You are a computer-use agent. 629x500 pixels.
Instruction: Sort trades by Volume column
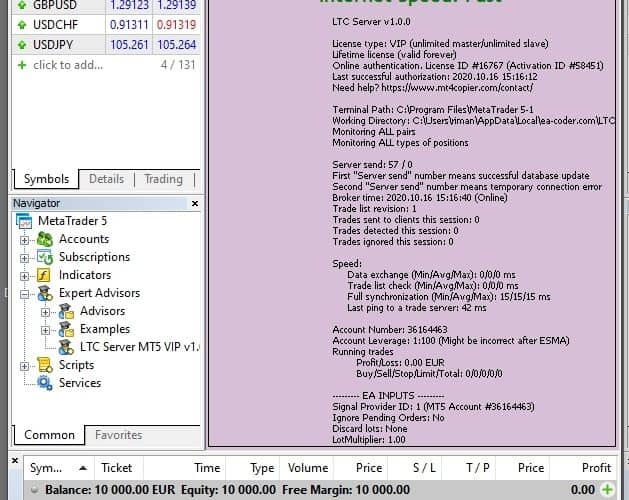point(307,468)
